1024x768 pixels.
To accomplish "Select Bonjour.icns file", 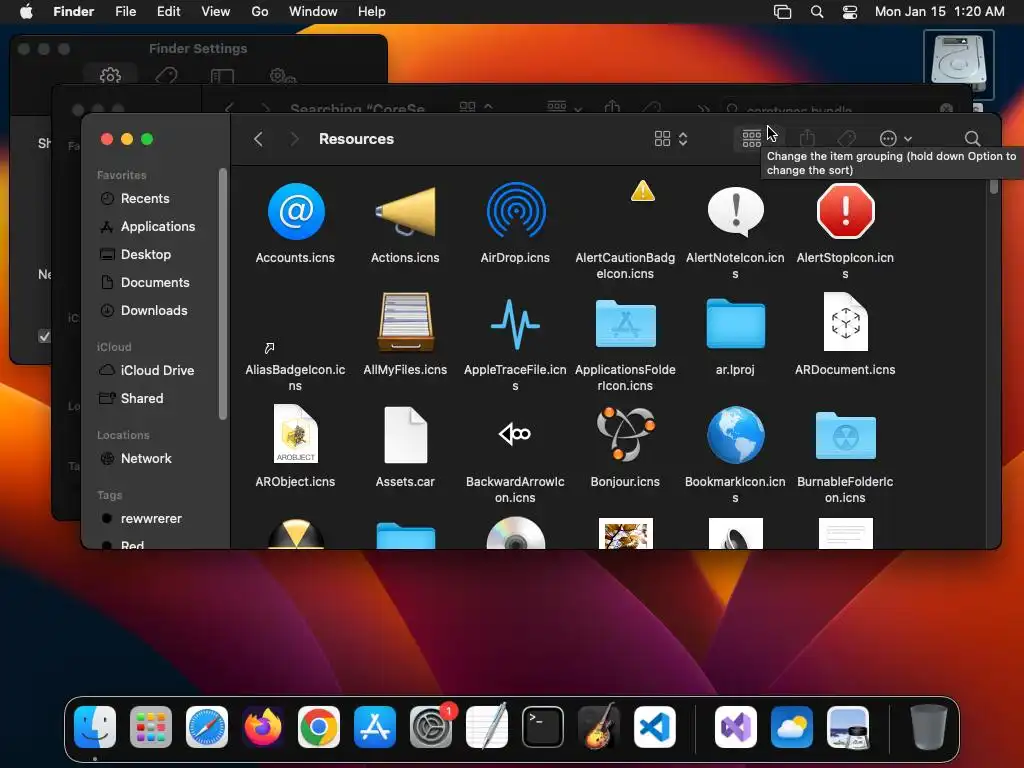I will [626, 434].
